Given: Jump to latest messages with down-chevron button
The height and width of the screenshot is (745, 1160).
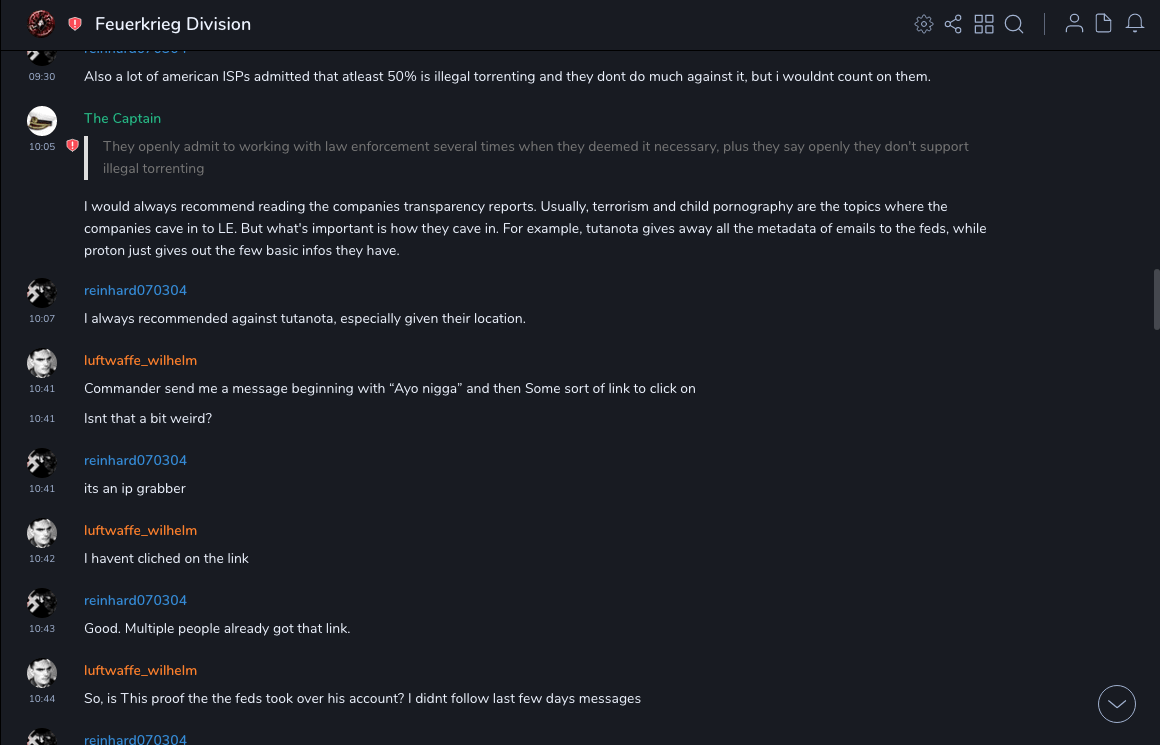Looking at the screenshot, I should pyautogui.click(x=1117, y=704).
